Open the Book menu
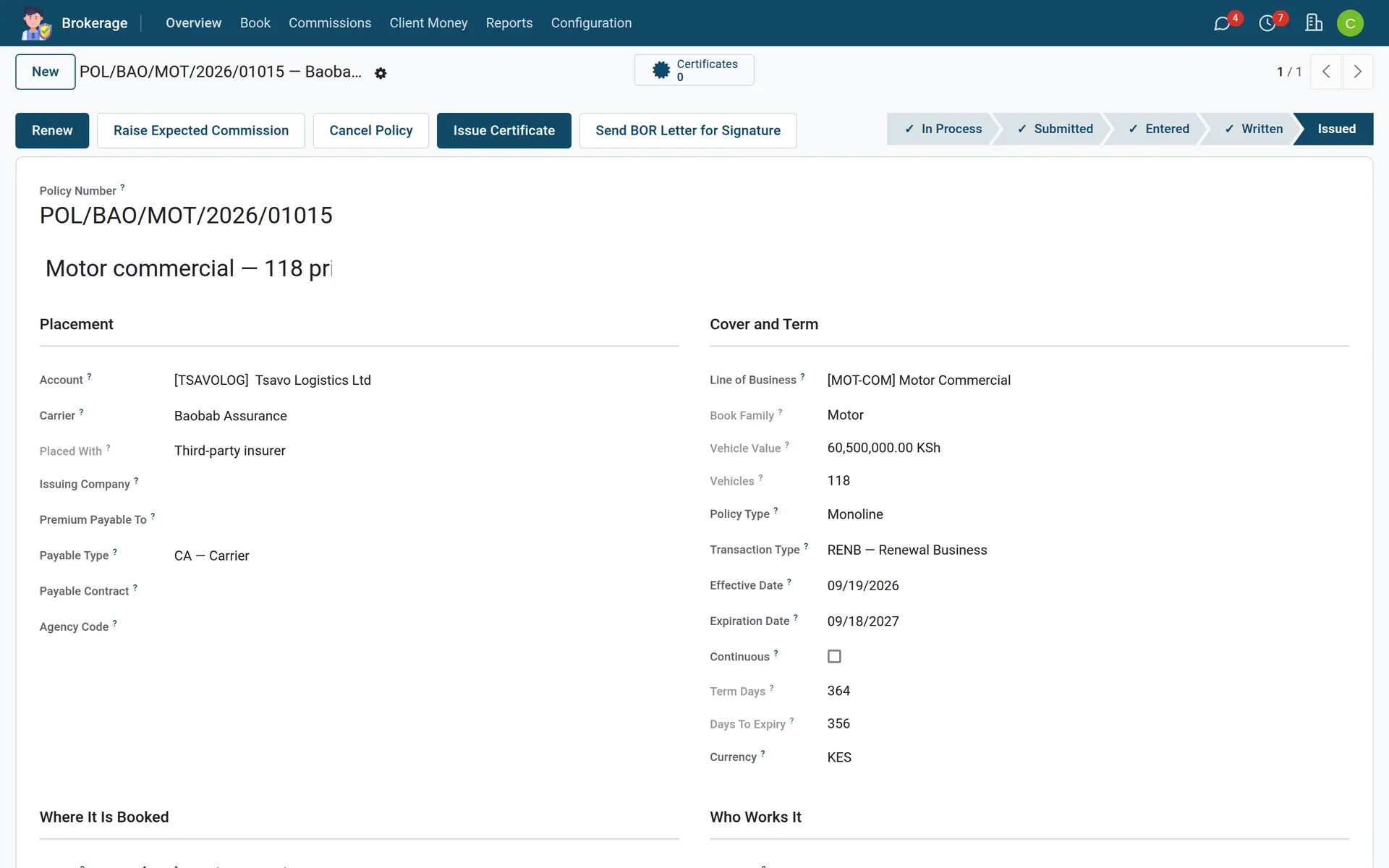 [x=255, y=23]
